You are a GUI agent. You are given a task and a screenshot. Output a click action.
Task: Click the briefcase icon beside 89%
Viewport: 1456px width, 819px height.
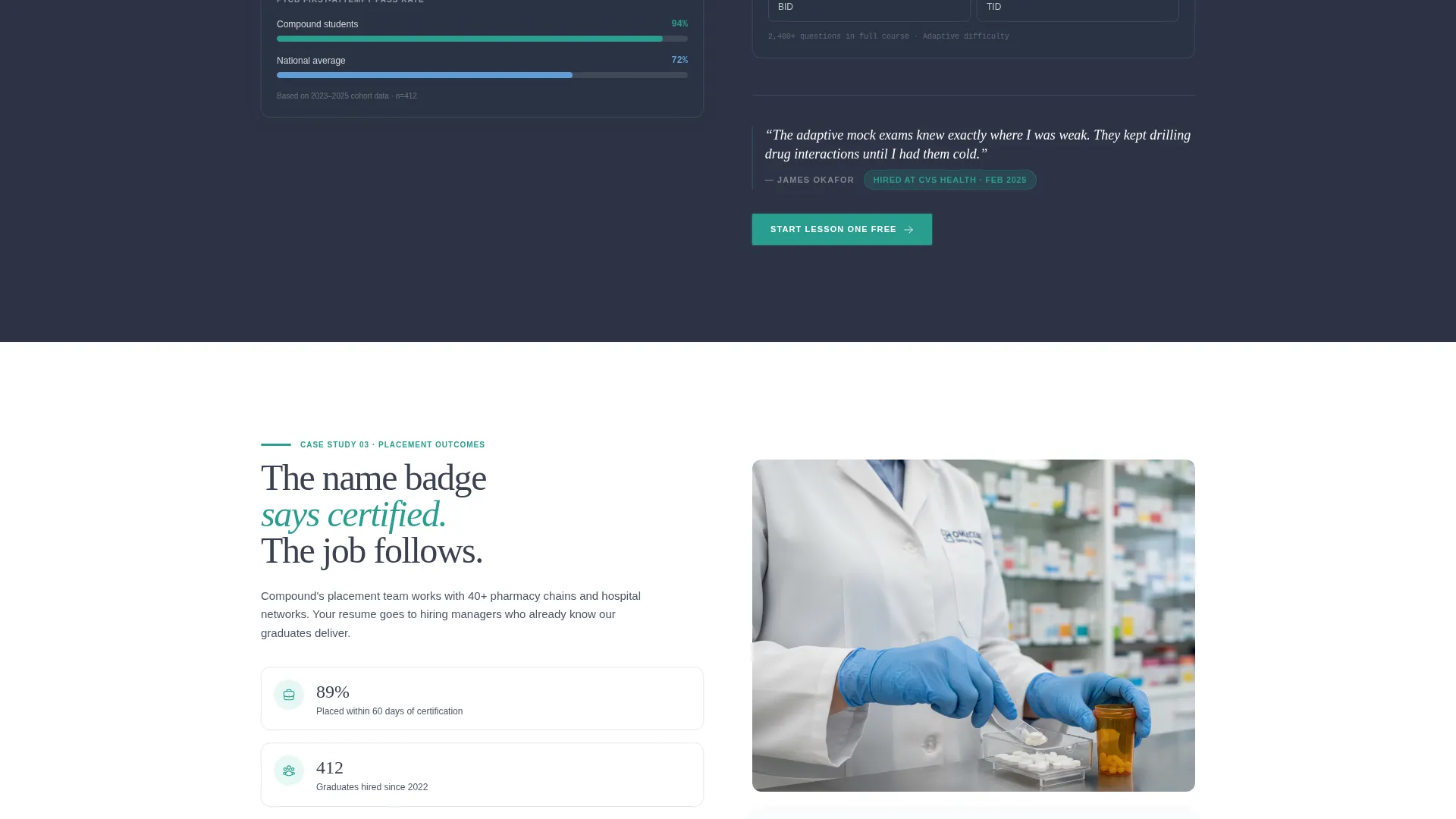(x=289, y=695)
